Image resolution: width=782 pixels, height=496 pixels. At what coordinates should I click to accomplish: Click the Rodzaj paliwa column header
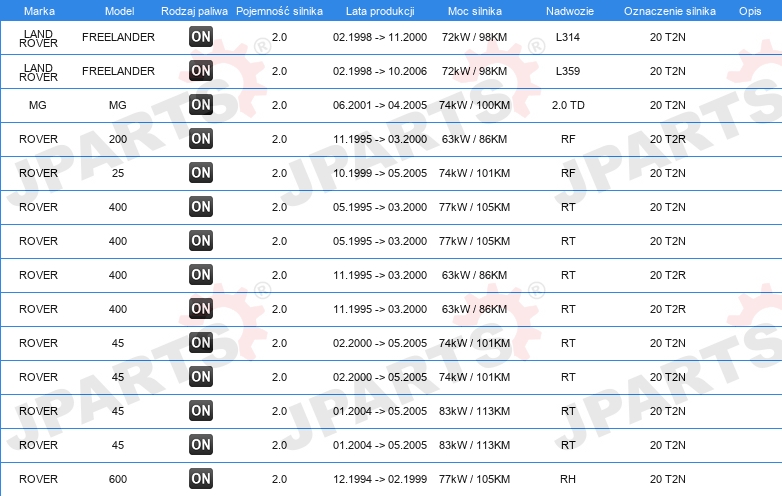(x=194, y=11)
